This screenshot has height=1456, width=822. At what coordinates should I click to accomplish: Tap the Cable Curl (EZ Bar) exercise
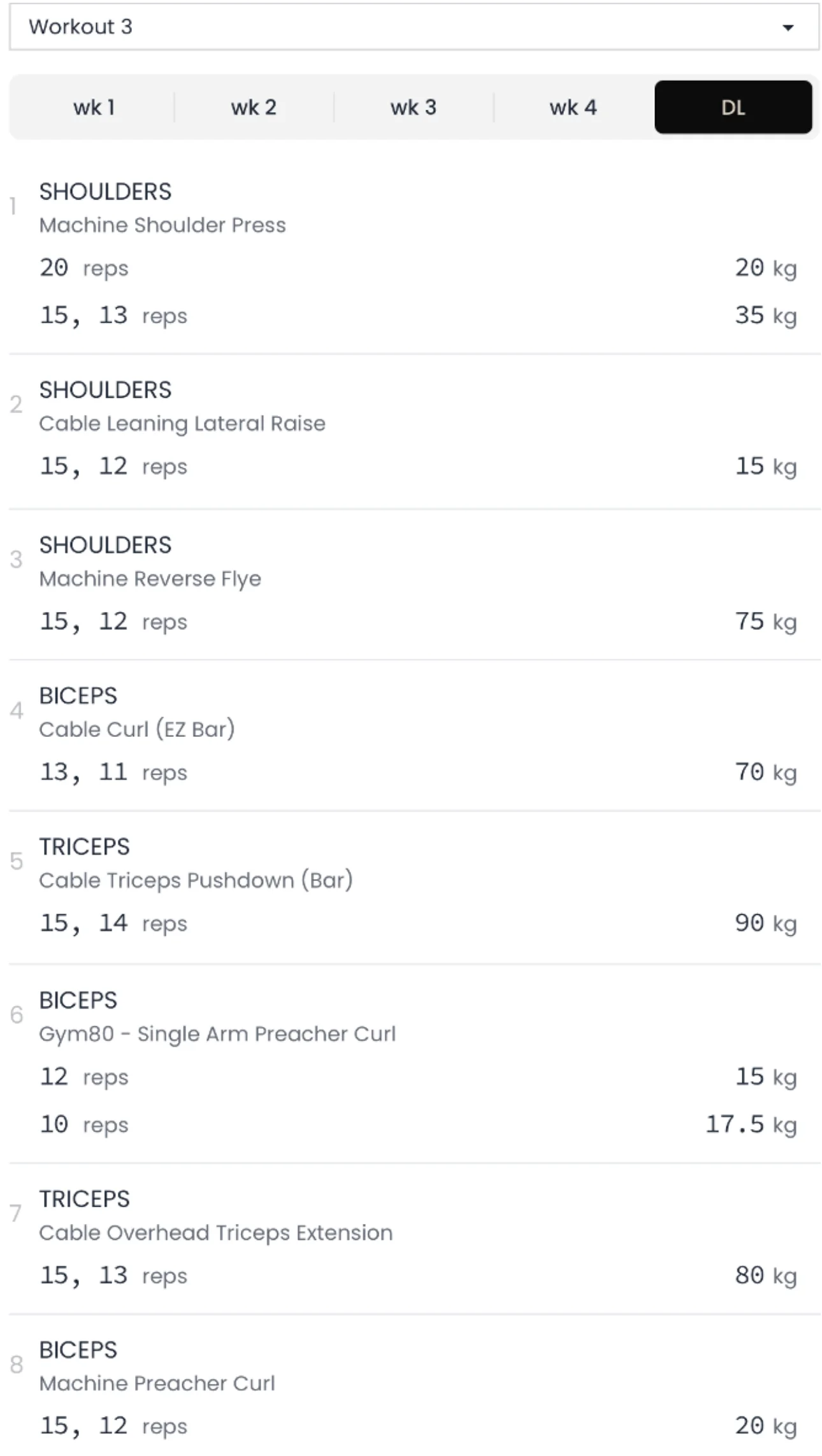point(137,729)
